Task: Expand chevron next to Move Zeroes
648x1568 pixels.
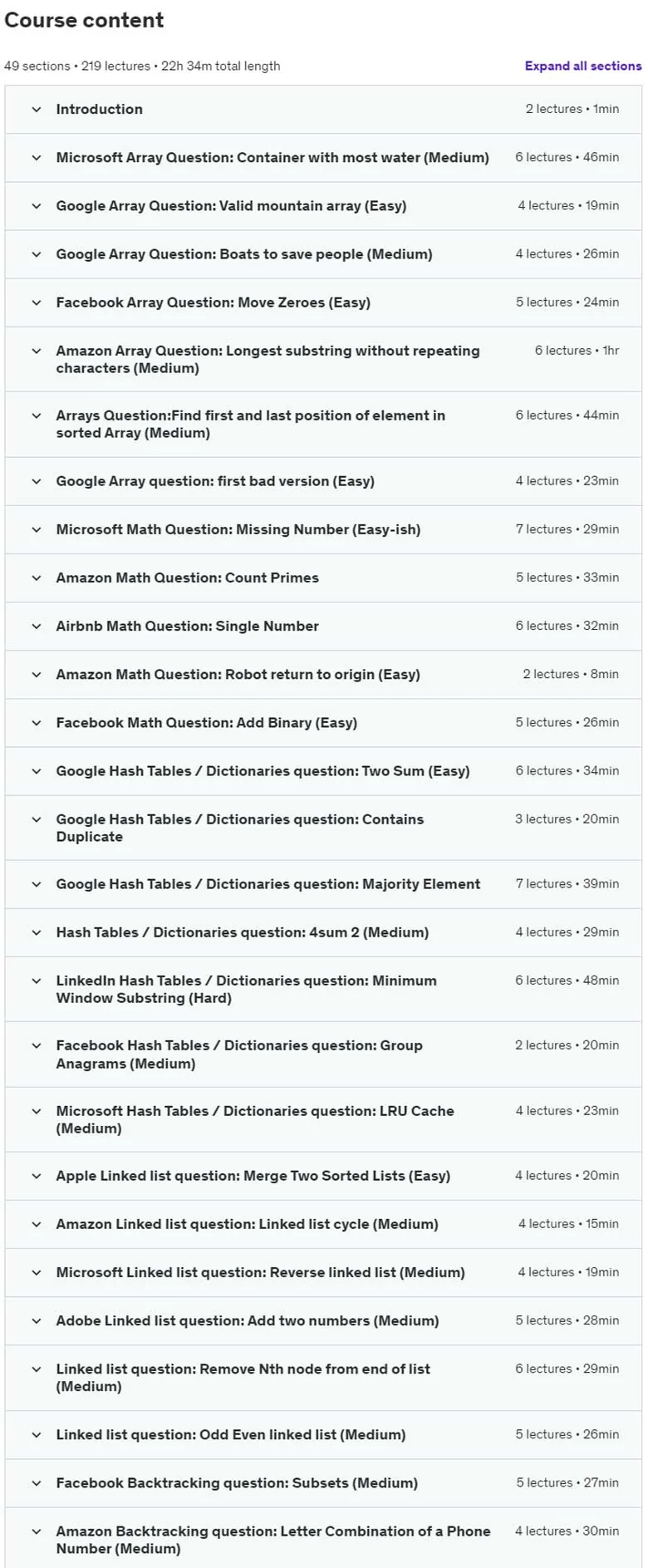Action: (x=37, y=302)
